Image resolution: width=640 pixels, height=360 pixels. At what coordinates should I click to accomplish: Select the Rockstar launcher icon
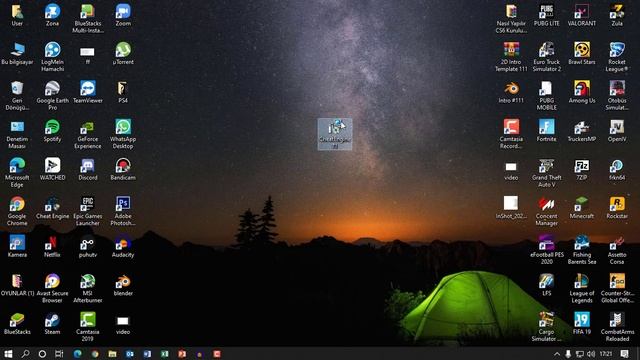click(x=617, y=208)
